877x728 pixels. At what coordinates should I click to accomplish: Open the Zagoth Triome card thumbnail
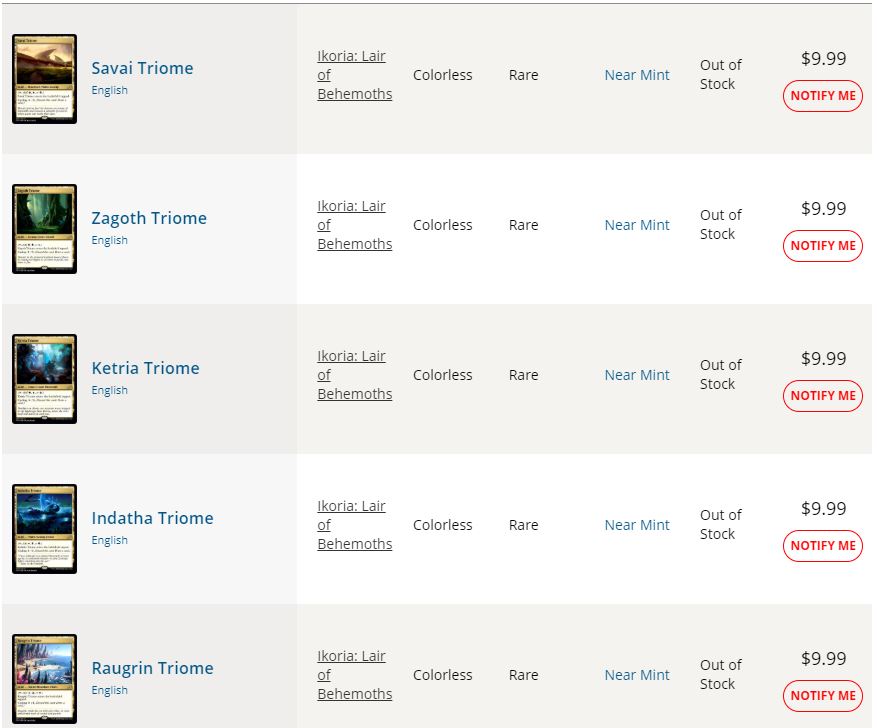(44, 229)
